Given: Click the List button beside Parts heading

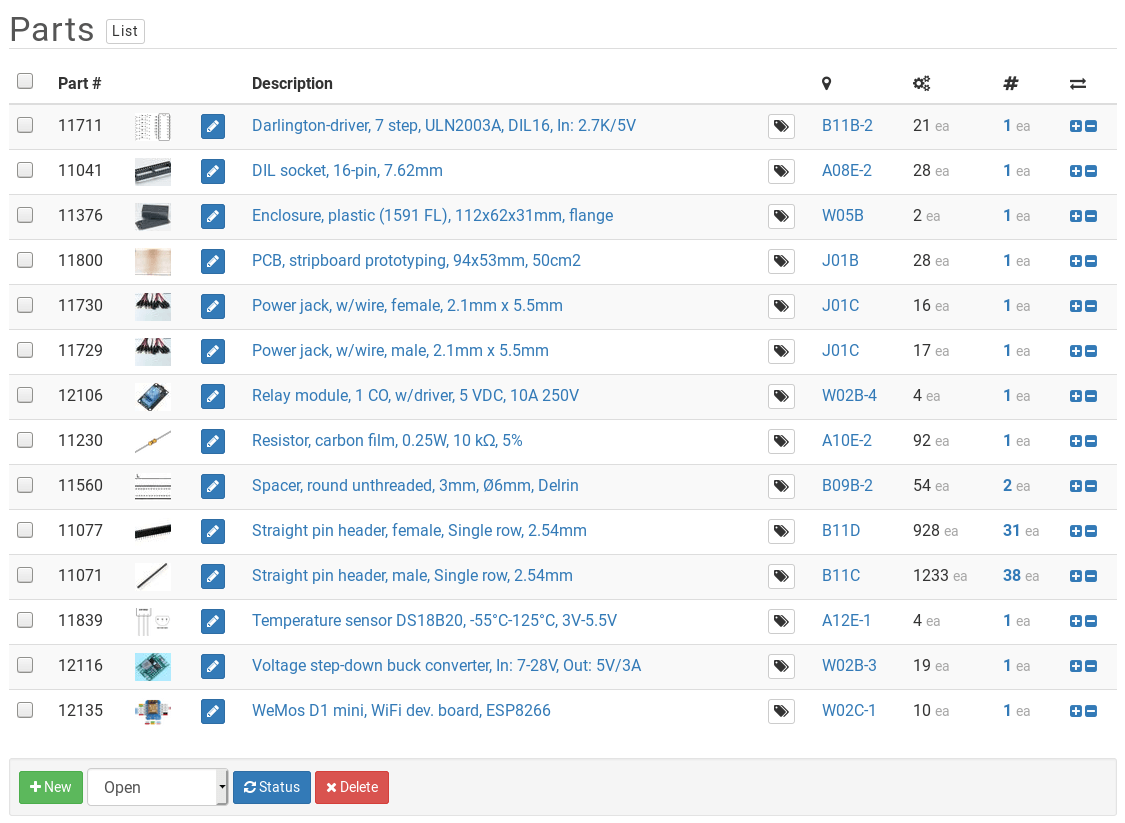Looking at the screenshot, I should tap(125, 31).
